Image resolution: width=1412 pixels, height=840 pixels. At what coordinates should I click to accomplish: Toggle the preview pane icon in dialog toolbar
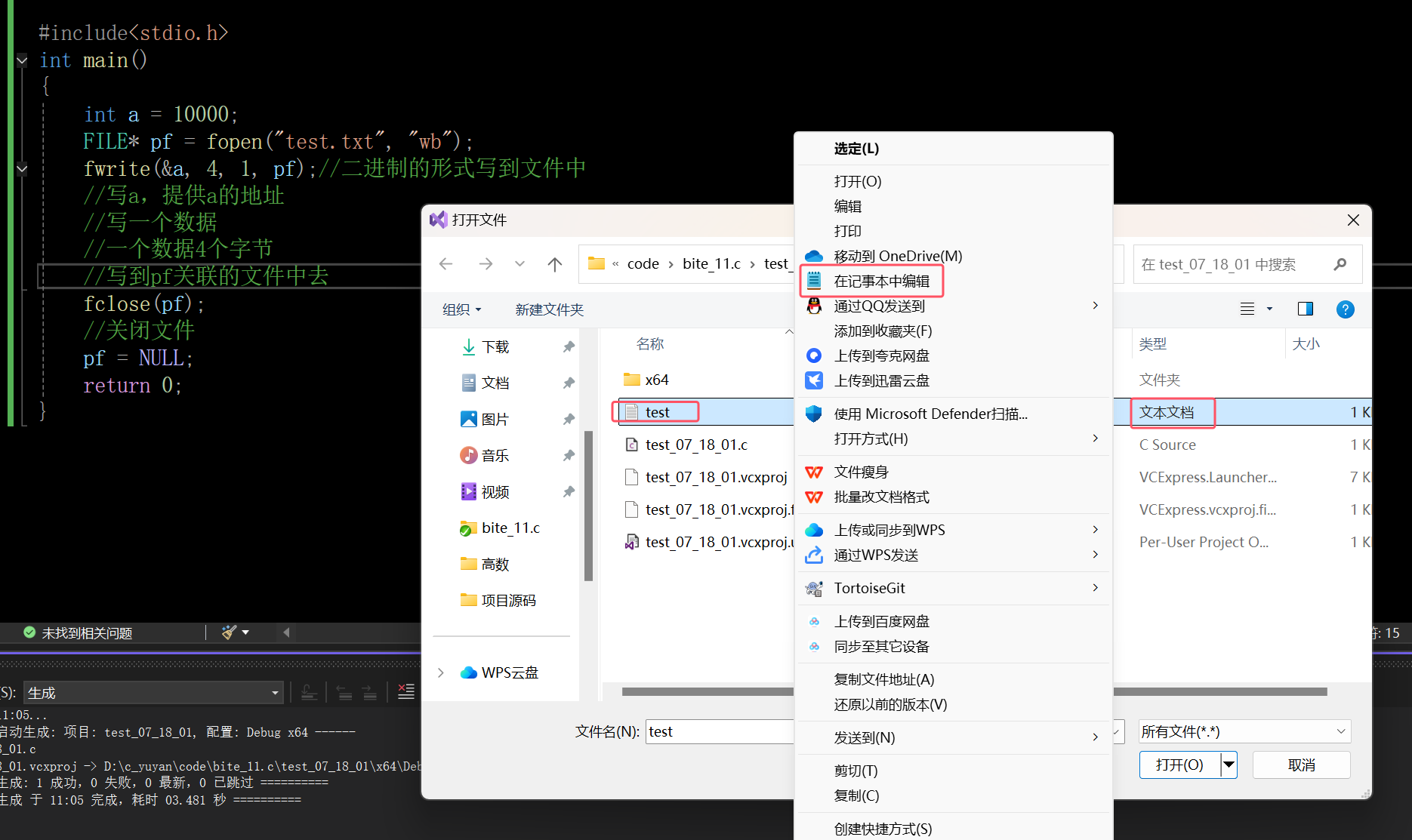(x=1306, y=309)
